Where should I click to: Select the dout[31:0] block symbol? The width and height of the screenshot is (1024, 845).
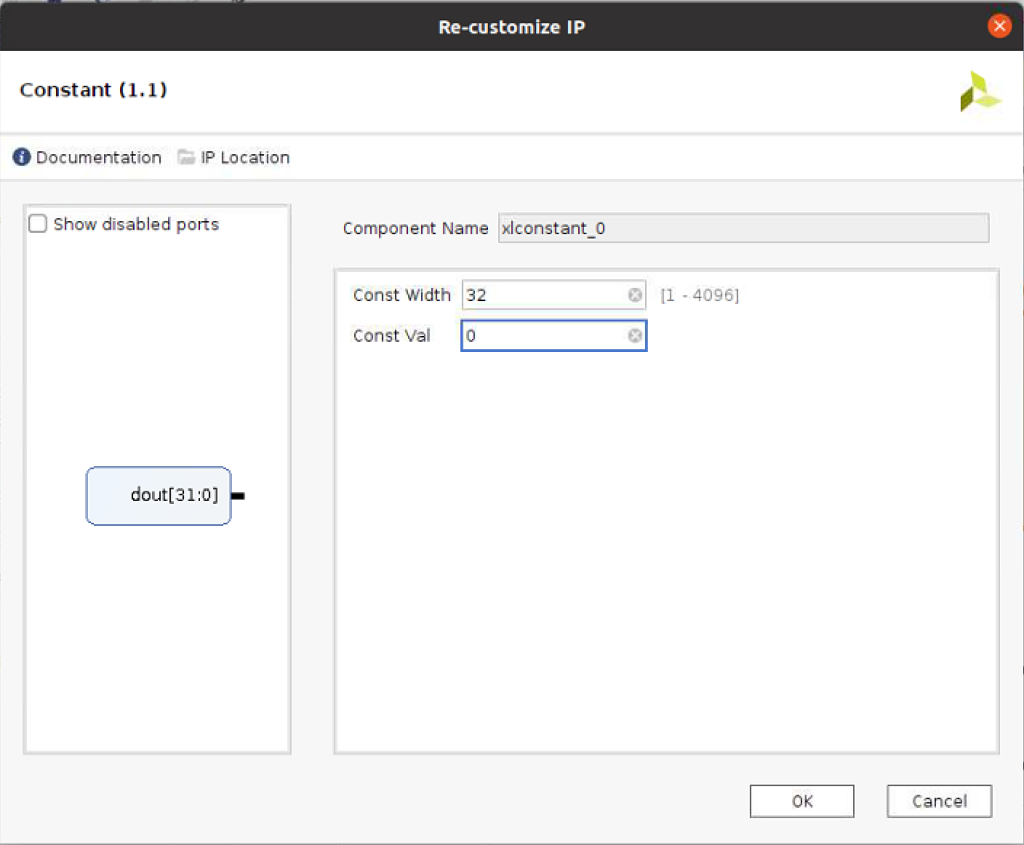point(158,496)
